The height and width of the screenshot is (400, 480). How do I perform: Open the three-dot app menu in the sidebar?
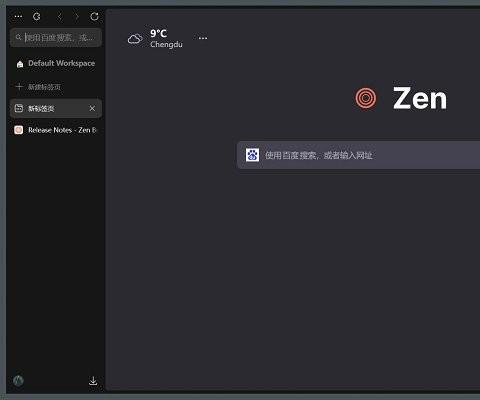pyautogui.click(x=18, y=16)
